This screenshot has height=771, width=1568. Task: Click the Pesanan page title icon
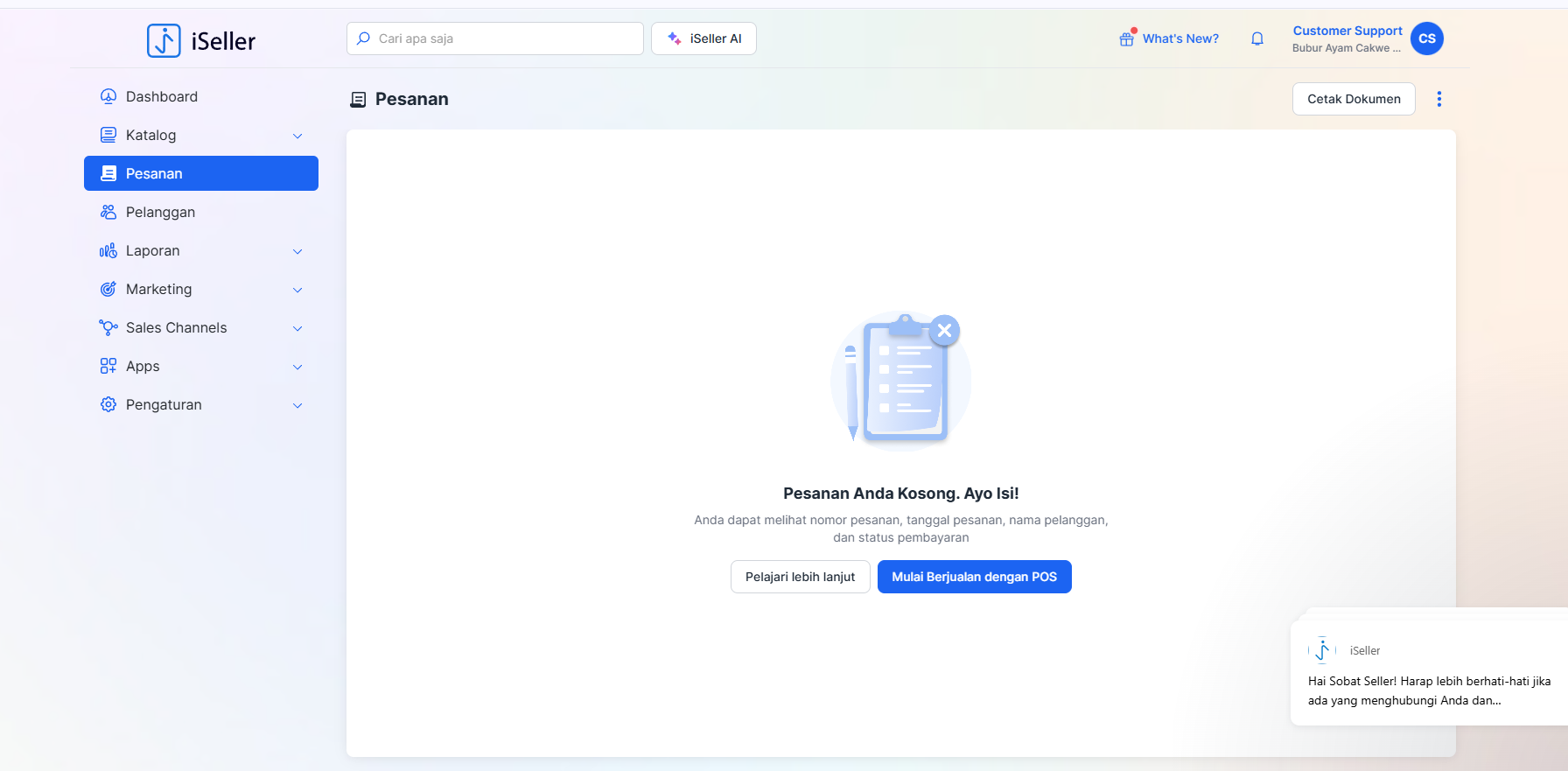(x=358, y=100)
